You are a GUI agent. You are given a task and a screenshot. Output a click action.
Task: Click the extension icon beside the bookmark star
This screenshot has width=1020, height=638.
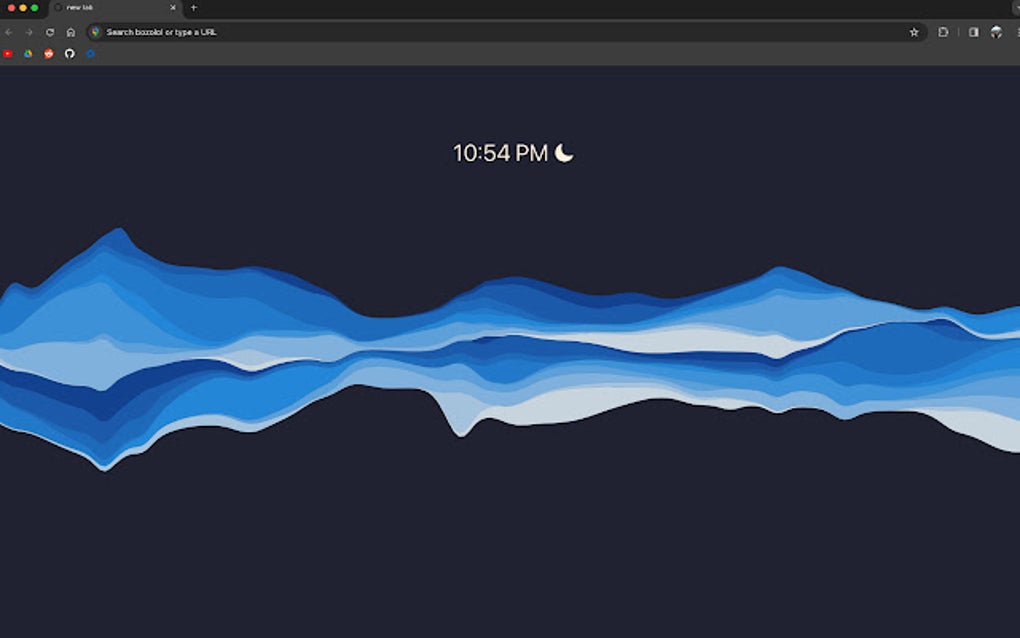pos(943,32)
